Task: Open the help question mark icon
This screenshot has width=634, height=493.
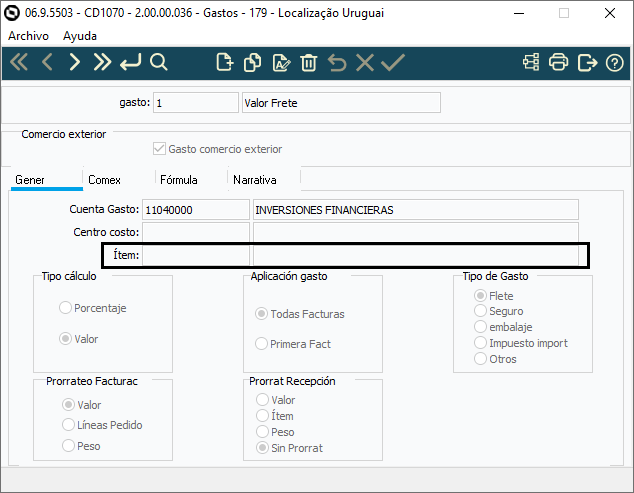Action: (x=615, y=63)
